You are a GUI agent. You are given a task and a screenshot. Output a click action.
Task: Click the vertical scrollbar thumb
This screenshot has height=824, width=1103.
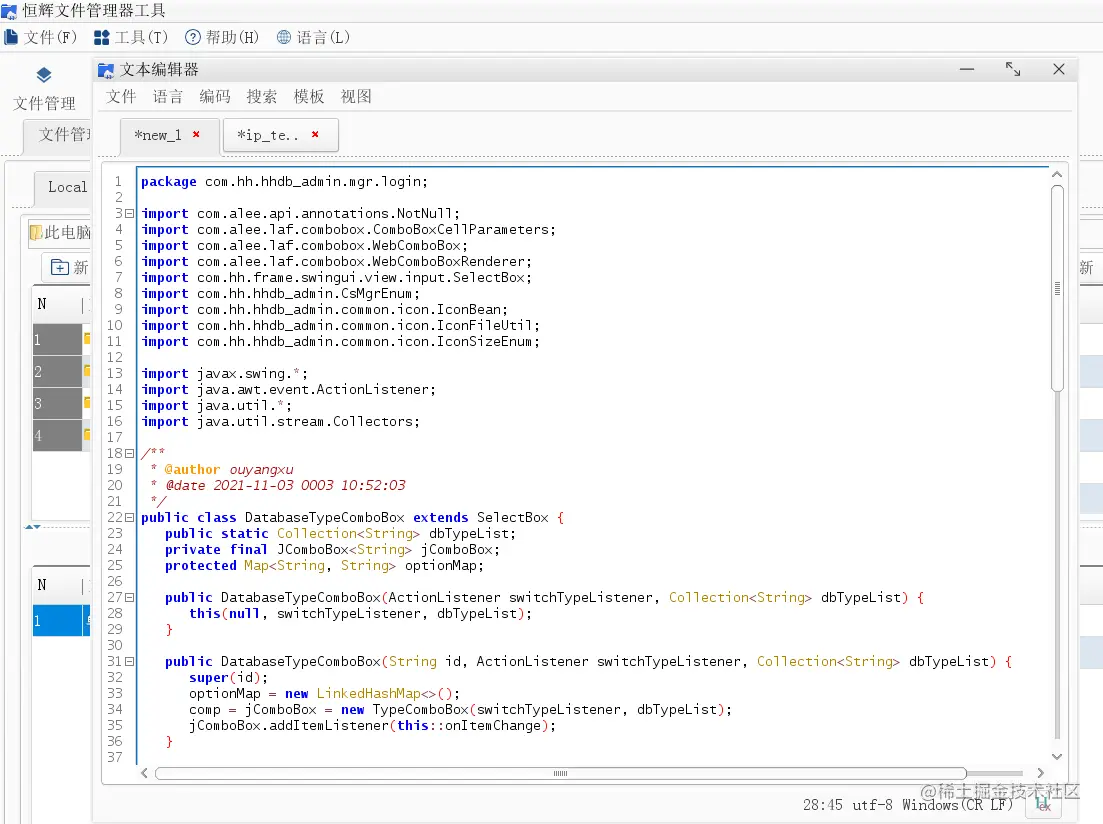[1057, 288]
